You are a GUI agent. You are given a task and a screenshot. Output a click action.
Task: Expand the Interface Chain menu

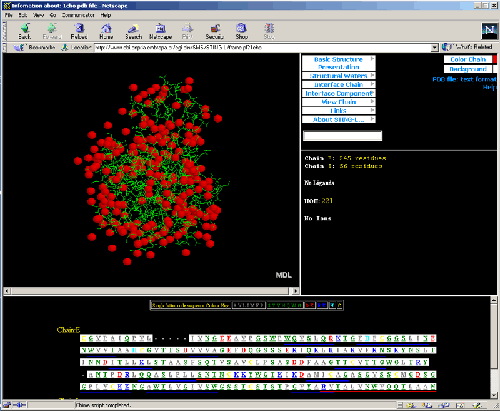click(339, 85)
